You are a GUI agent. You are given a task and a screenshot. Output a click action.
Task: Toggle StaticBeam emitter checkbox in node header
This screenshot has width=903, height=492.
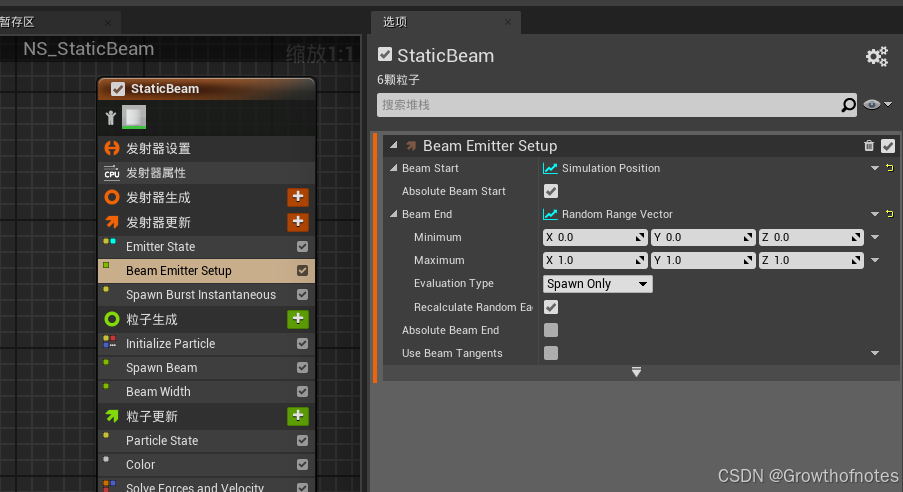click(117, 89)
